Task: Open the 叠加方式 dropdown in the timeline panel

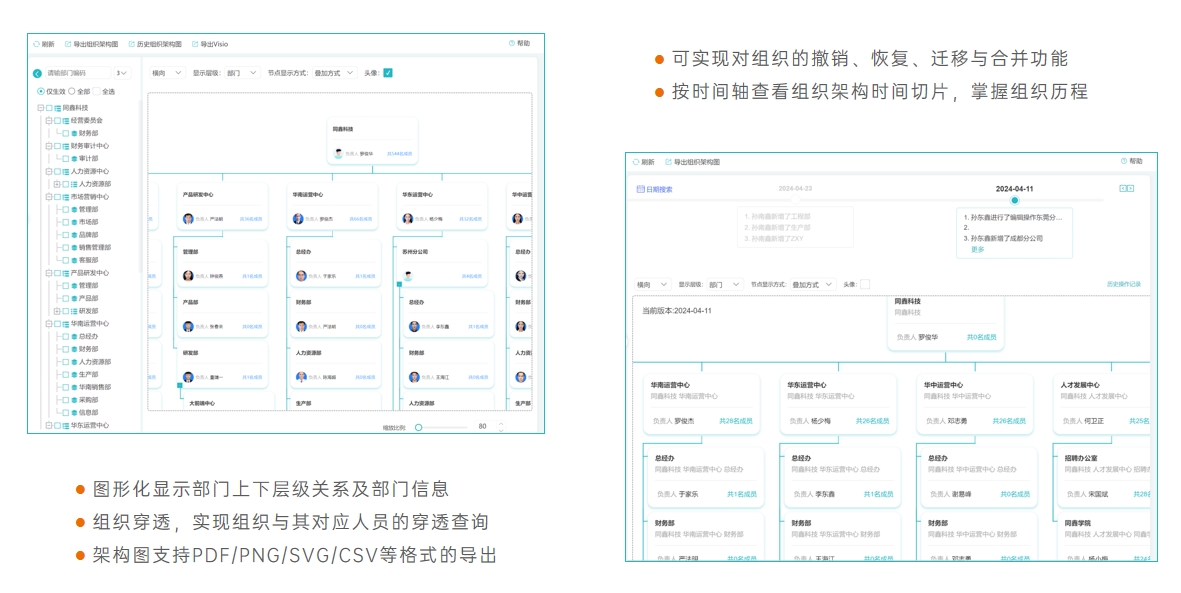Action: click(812, 285)
